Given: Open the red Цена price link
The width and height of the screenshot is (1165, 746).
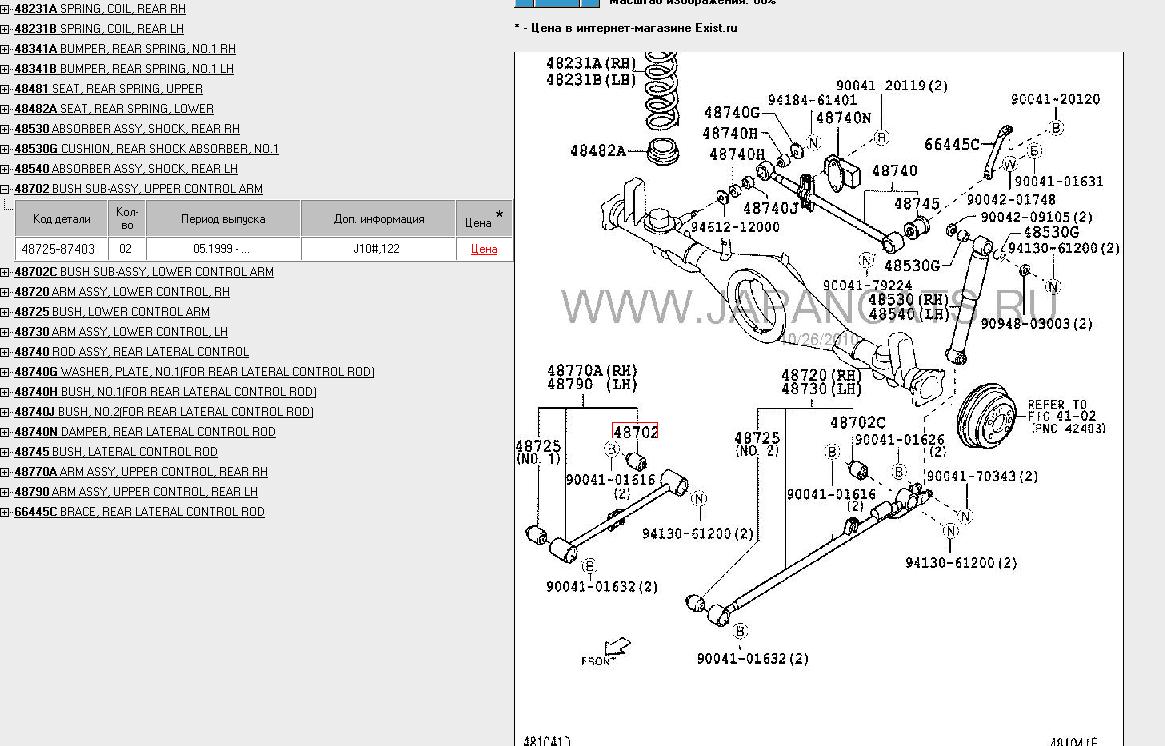Looking at the screenshot, I should point(484,250).
